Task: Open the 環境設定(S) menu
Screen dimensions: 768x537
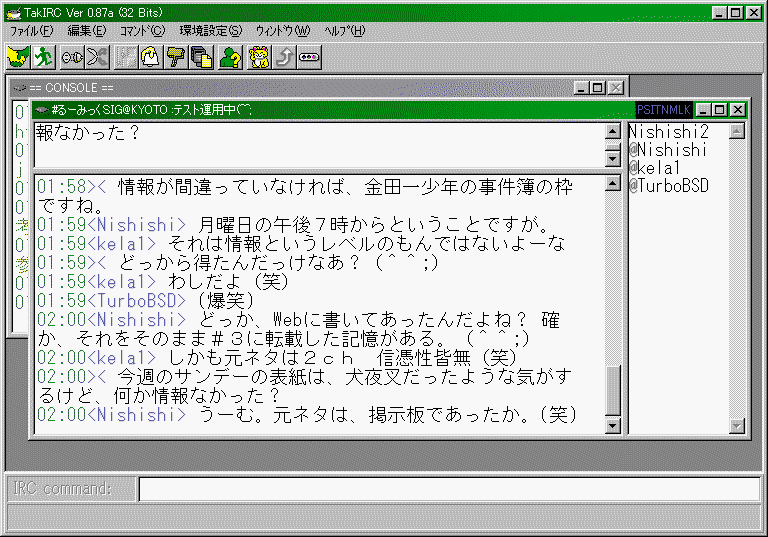Action: (x=208, y=31)
